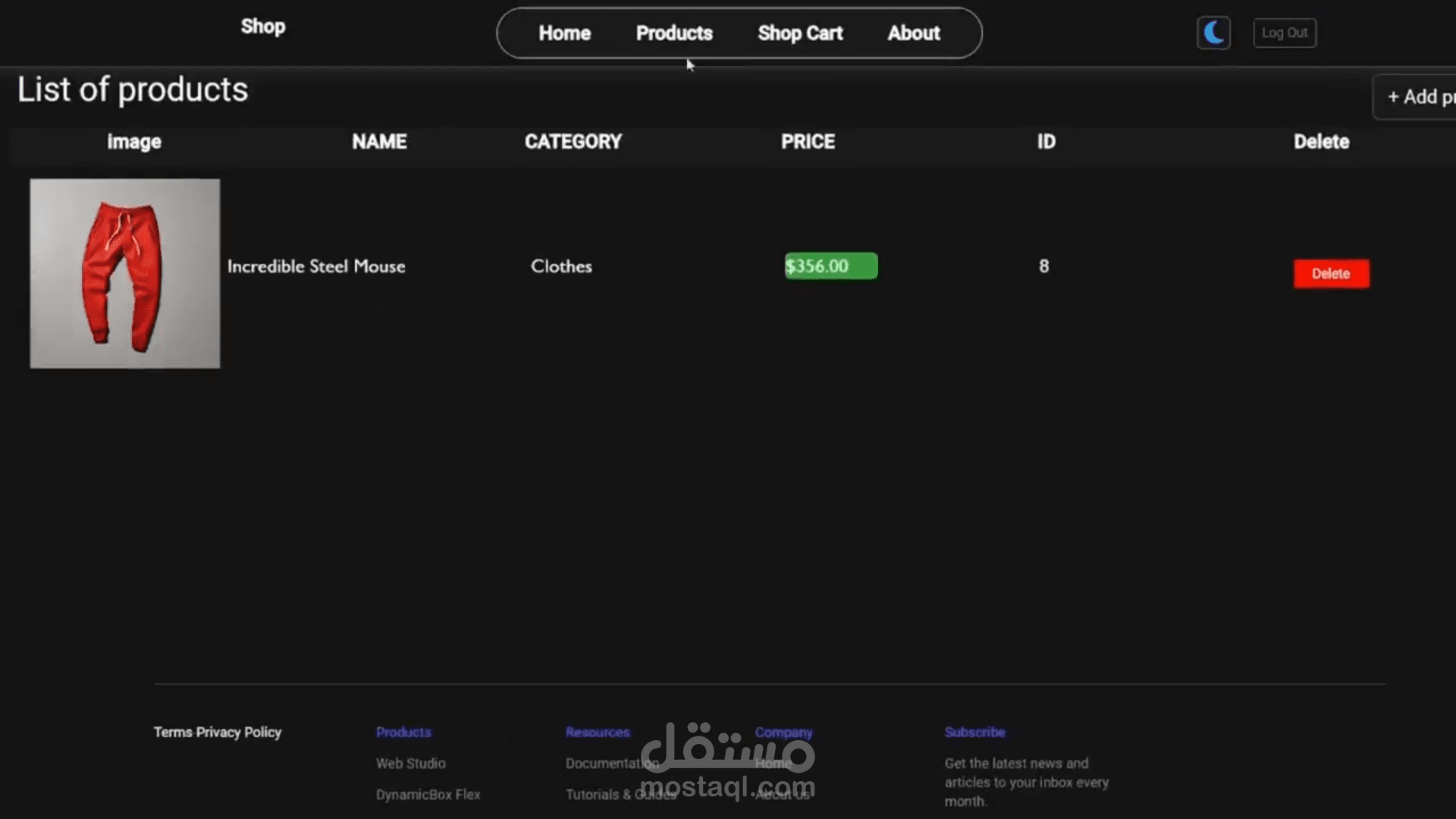
Task: Open Terms Privacy Policy footer link
Action: pos(218,732)
